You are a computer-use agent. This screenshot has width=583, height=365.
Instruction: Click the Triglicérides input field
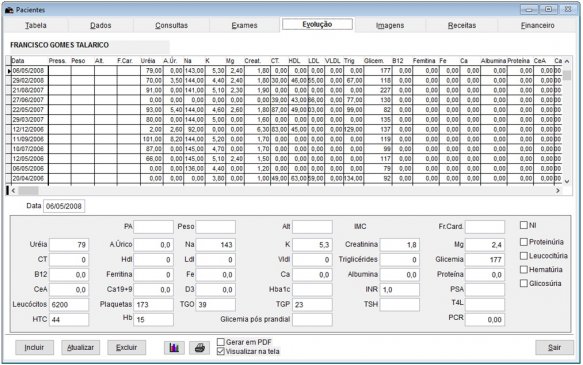(400, 260)
